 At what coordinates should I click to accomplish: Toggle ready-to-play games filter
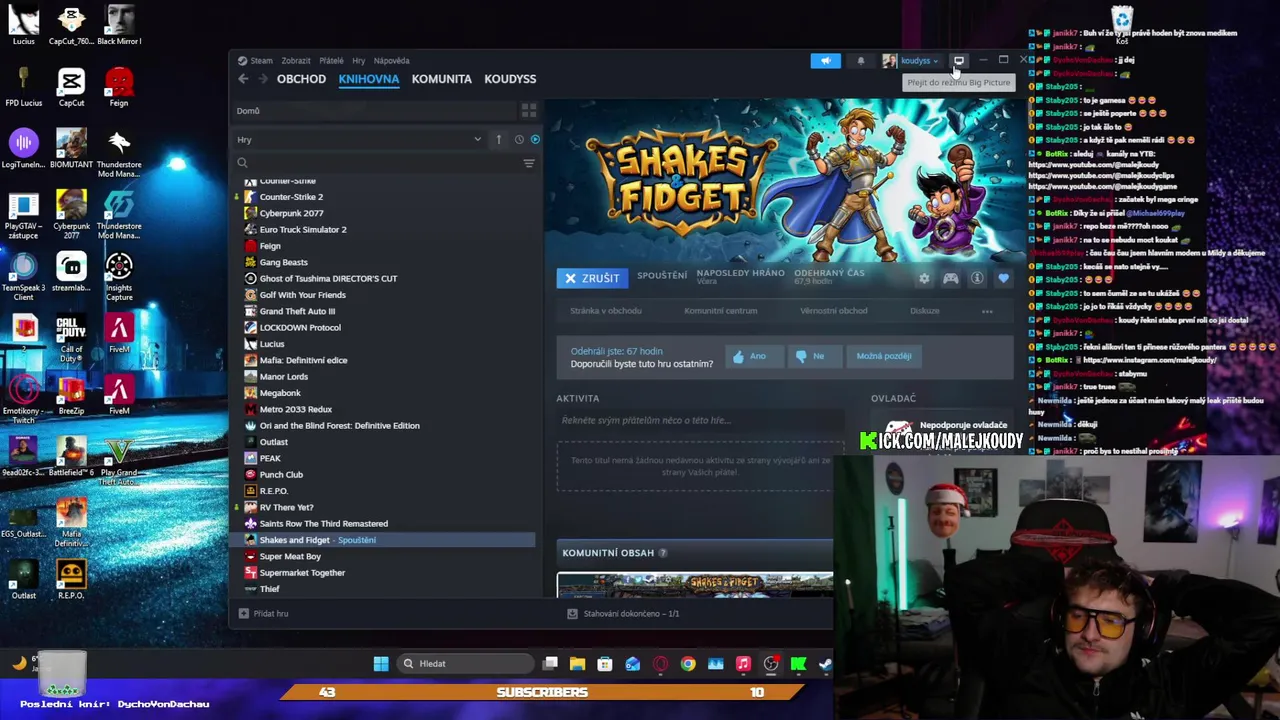tap(535, 140)
